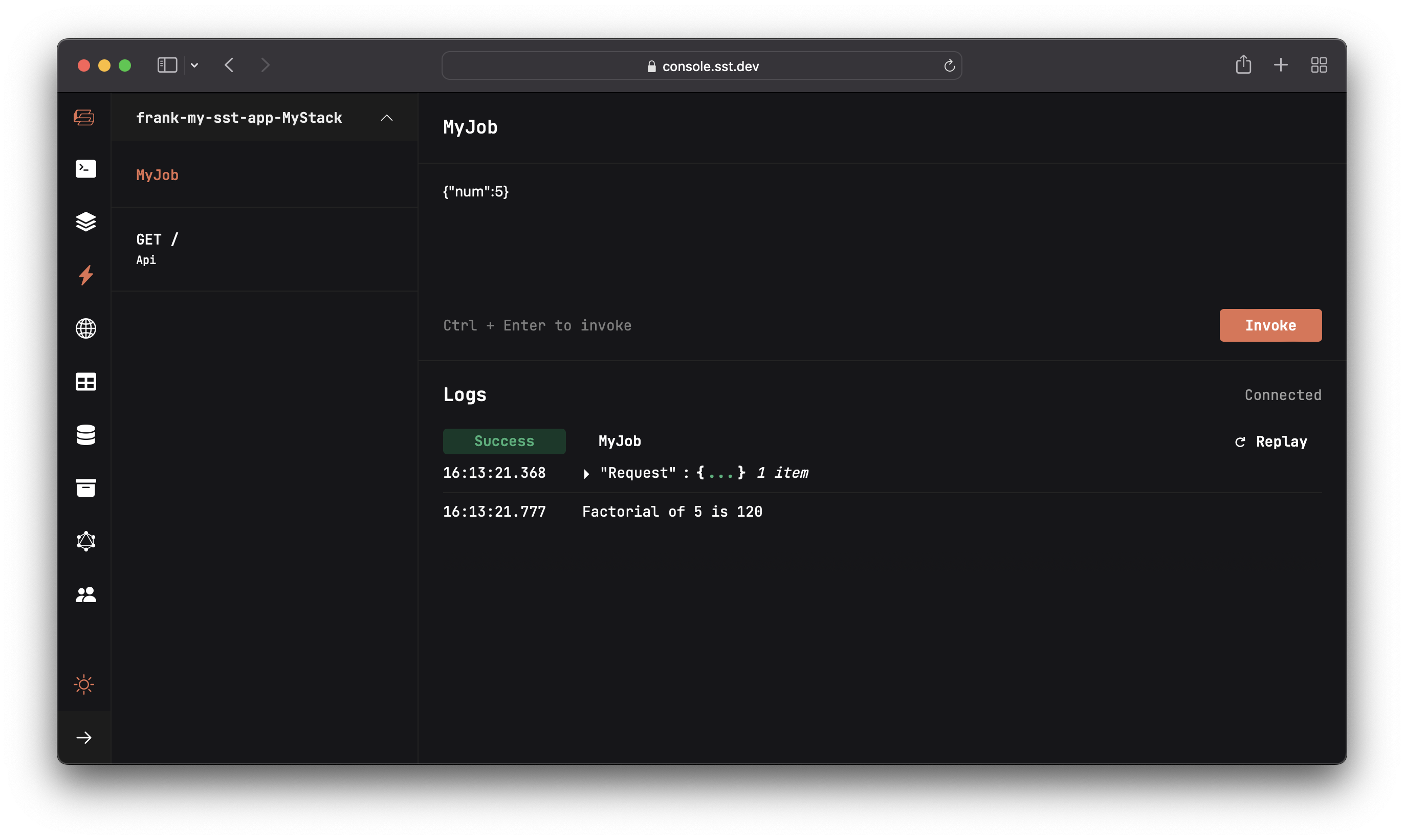Replay the MyJob invocation
Image resolution: width=1404 pixels, height=840 pixels.
(x=1270, y=441)
